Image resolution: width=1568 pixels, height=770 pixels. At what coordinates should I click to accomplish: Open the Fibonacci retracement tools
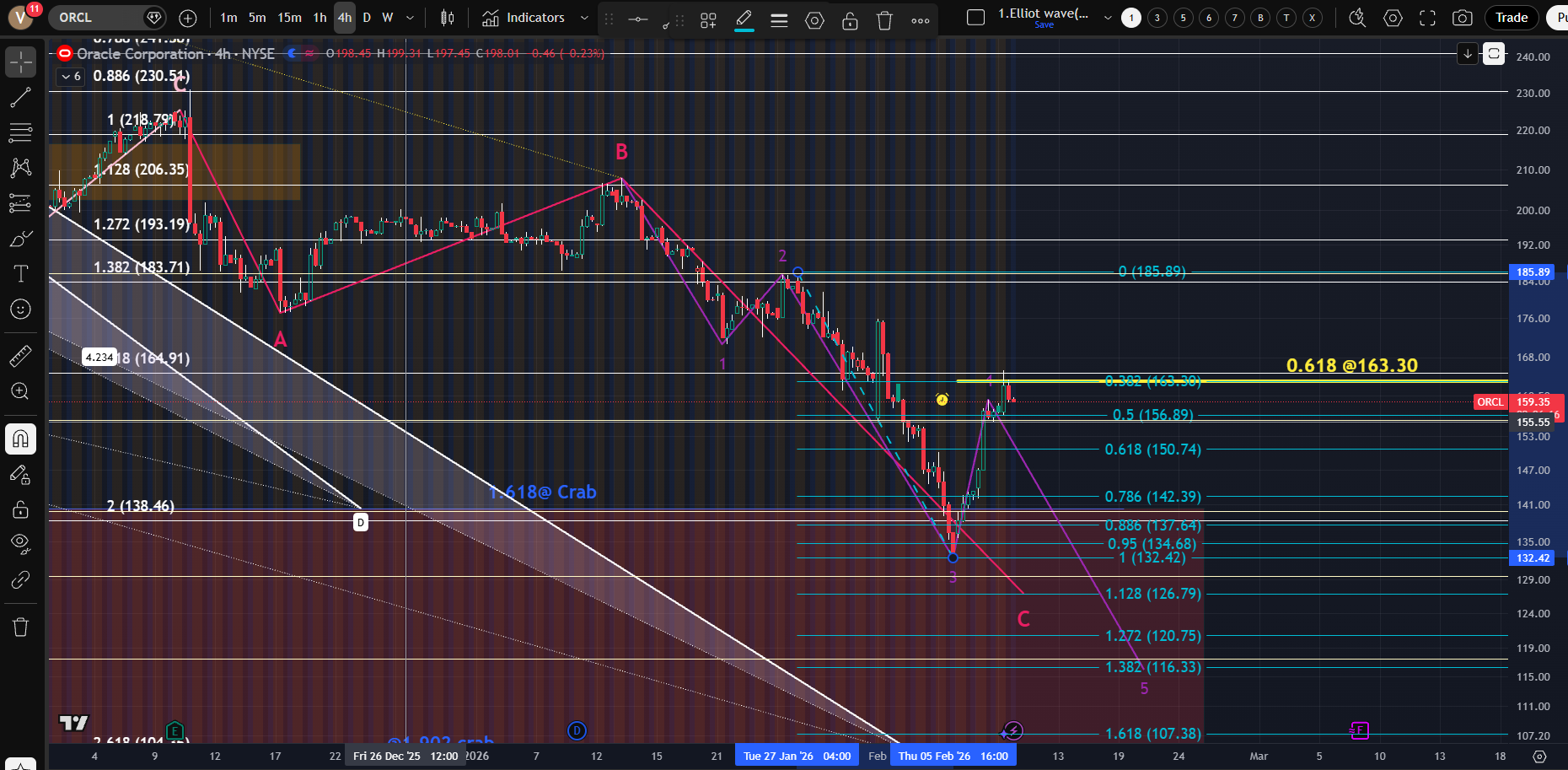click(20, 132)
